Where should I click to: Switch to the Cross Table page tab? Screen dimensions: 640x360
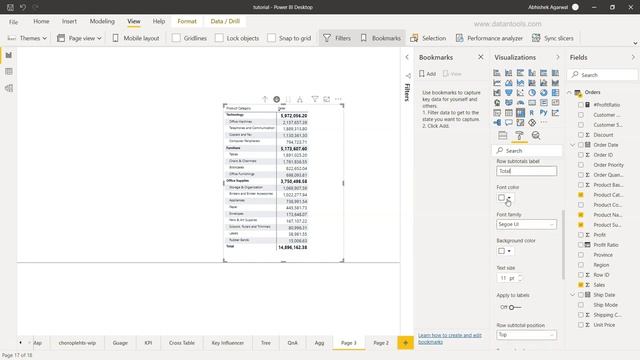point(182,343)
